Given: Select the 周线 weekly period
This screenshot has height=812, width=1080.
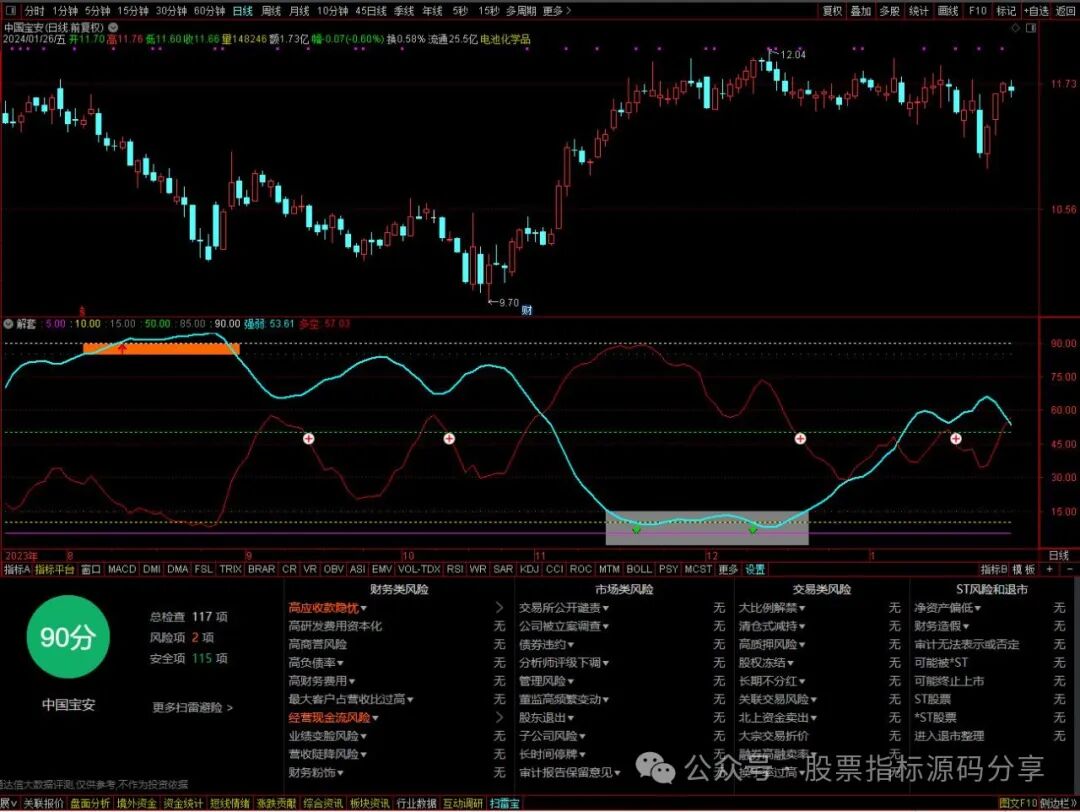Looking at the screenshot, I should [x=271, y=10].
